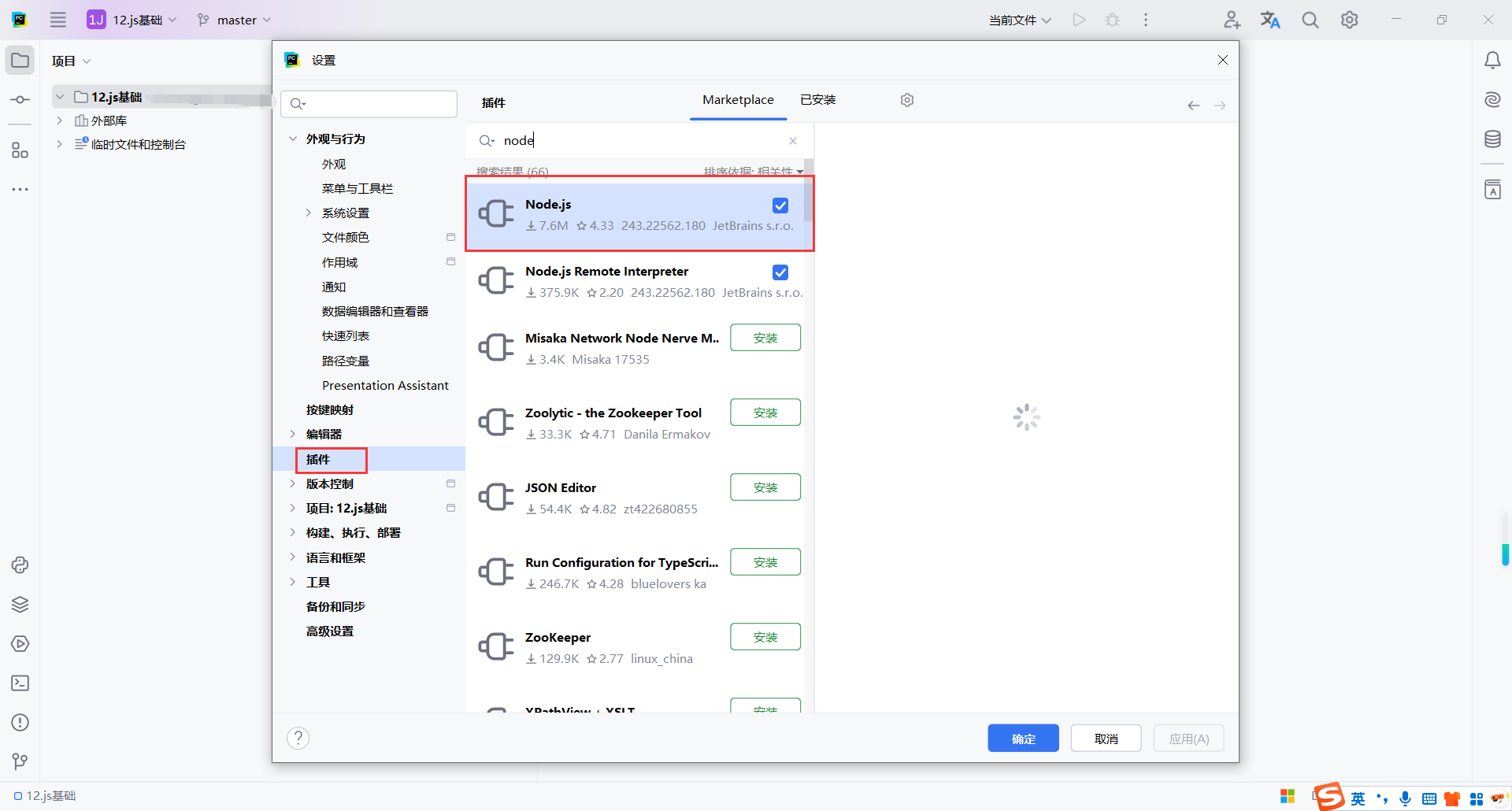The width and height of the screenshot is (1512, 811).
Task: Open the Windows Start button
Action: (x=1288, y=797)
